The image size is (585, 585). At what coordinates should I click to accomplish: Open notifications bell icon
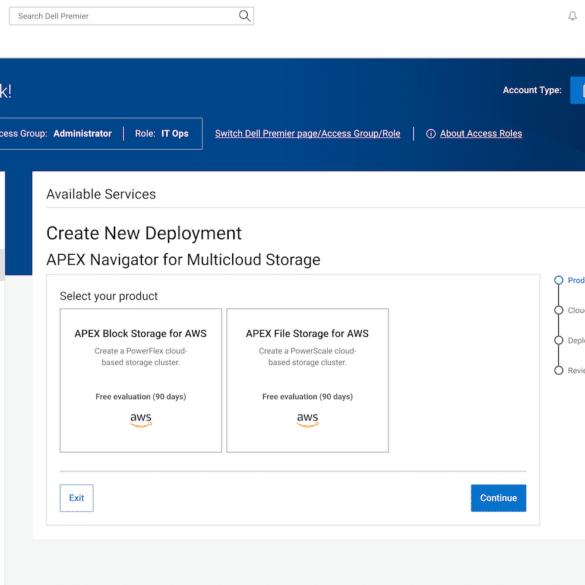click(x=572, y=16)
